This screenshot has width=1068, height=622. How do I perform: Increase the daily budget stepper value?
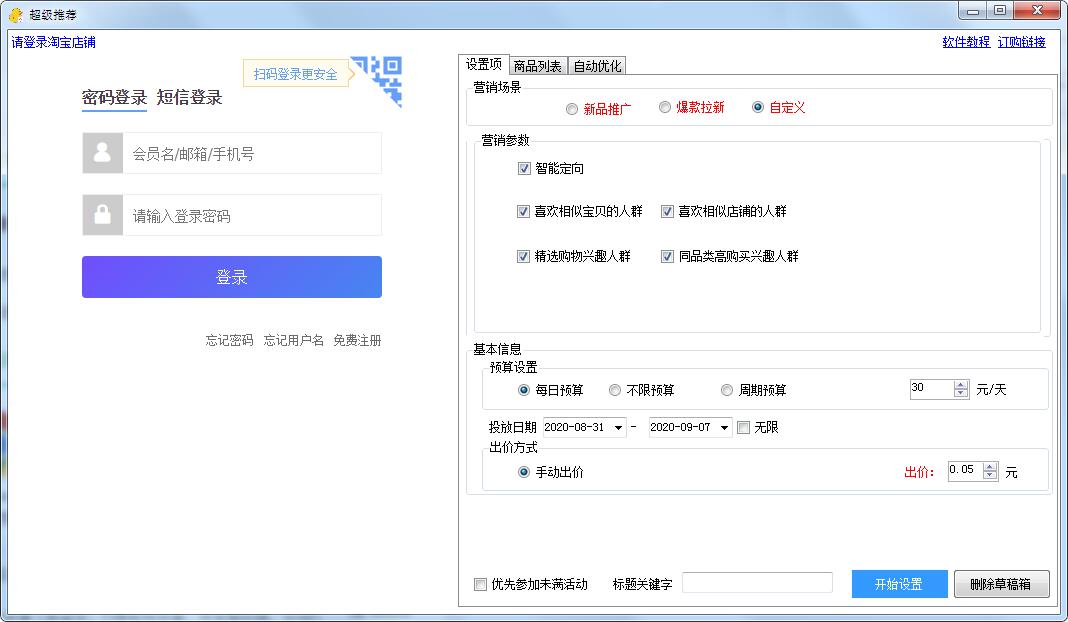click(961, 385)
